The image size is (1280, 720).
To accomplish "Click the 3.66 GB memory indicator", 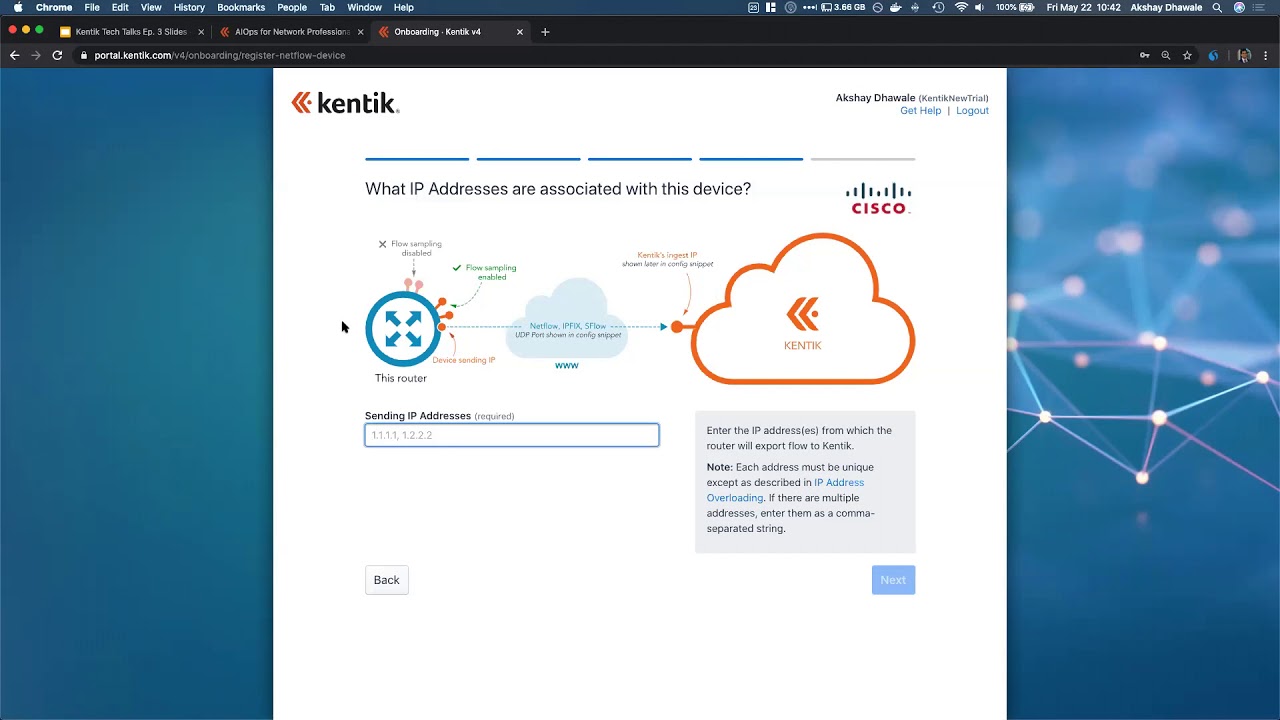I will point(842,7).
